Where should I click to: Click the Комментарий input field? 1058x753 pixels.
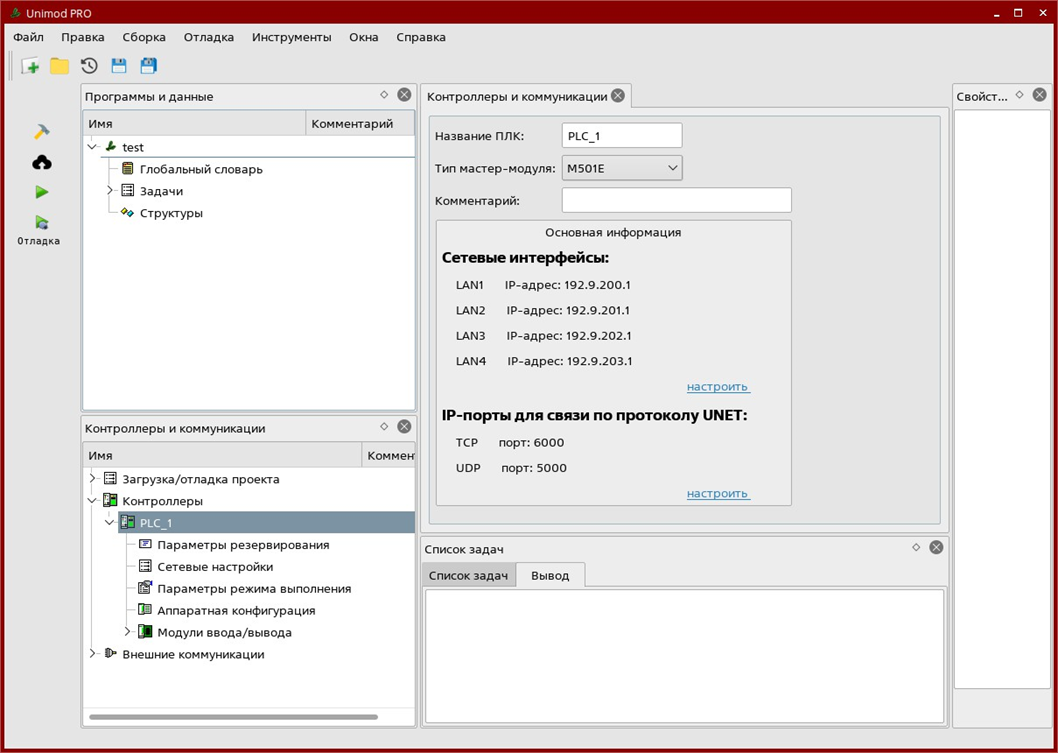[x=676, y=200]
